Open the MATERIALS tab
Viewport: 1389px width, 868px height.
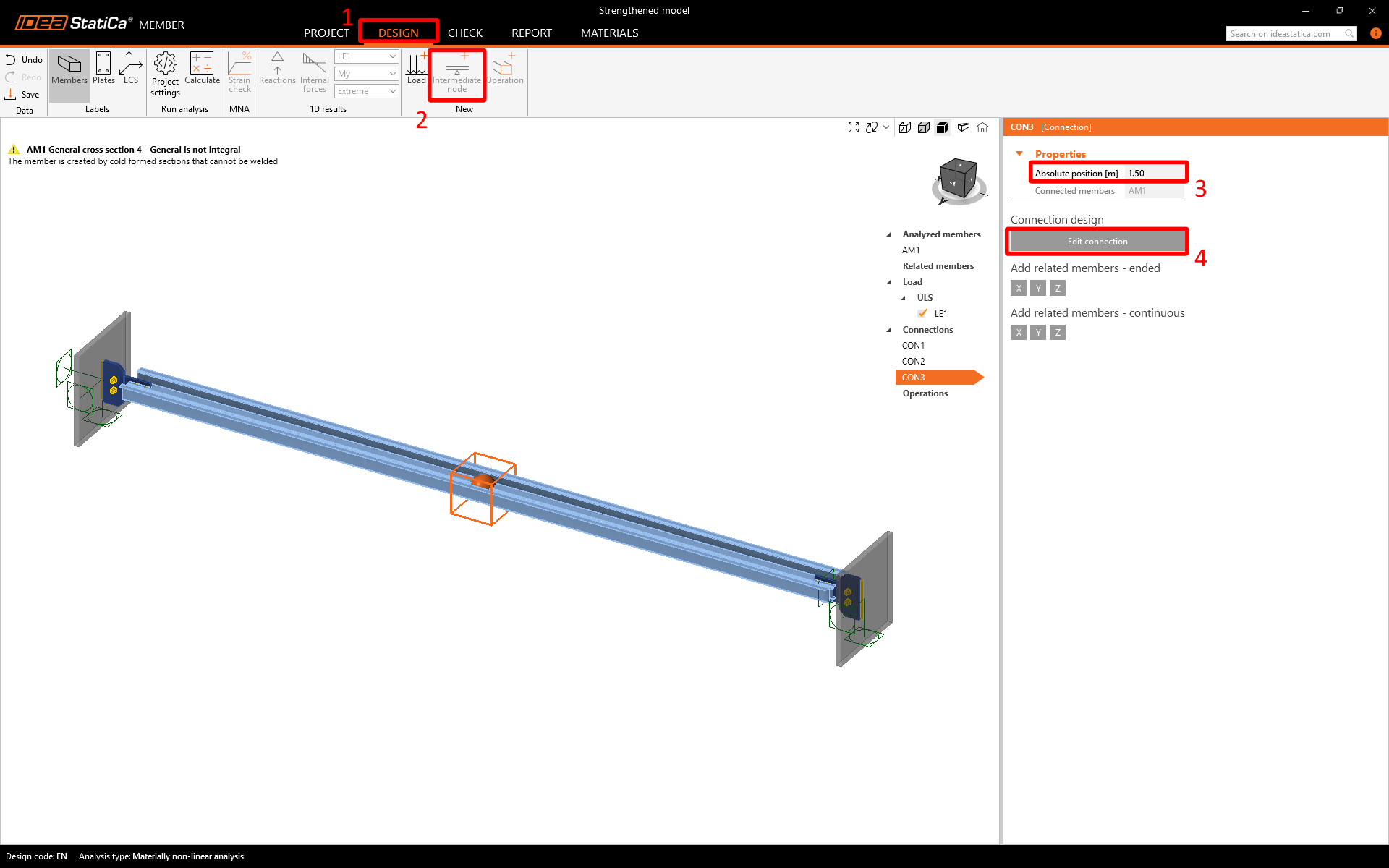(x=609, y=33)
